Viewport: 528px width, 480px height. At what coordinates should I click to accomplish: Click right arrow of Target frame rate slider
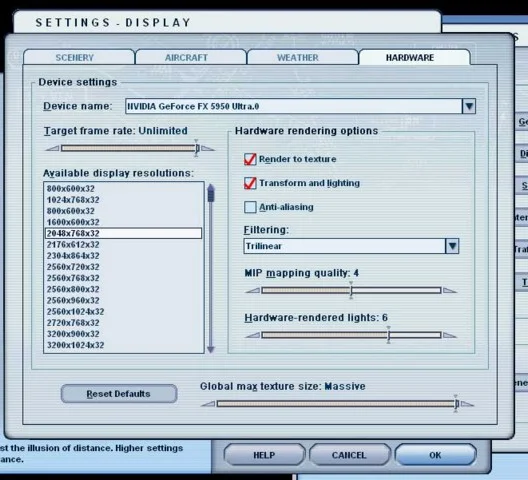[x=208, y=148]
